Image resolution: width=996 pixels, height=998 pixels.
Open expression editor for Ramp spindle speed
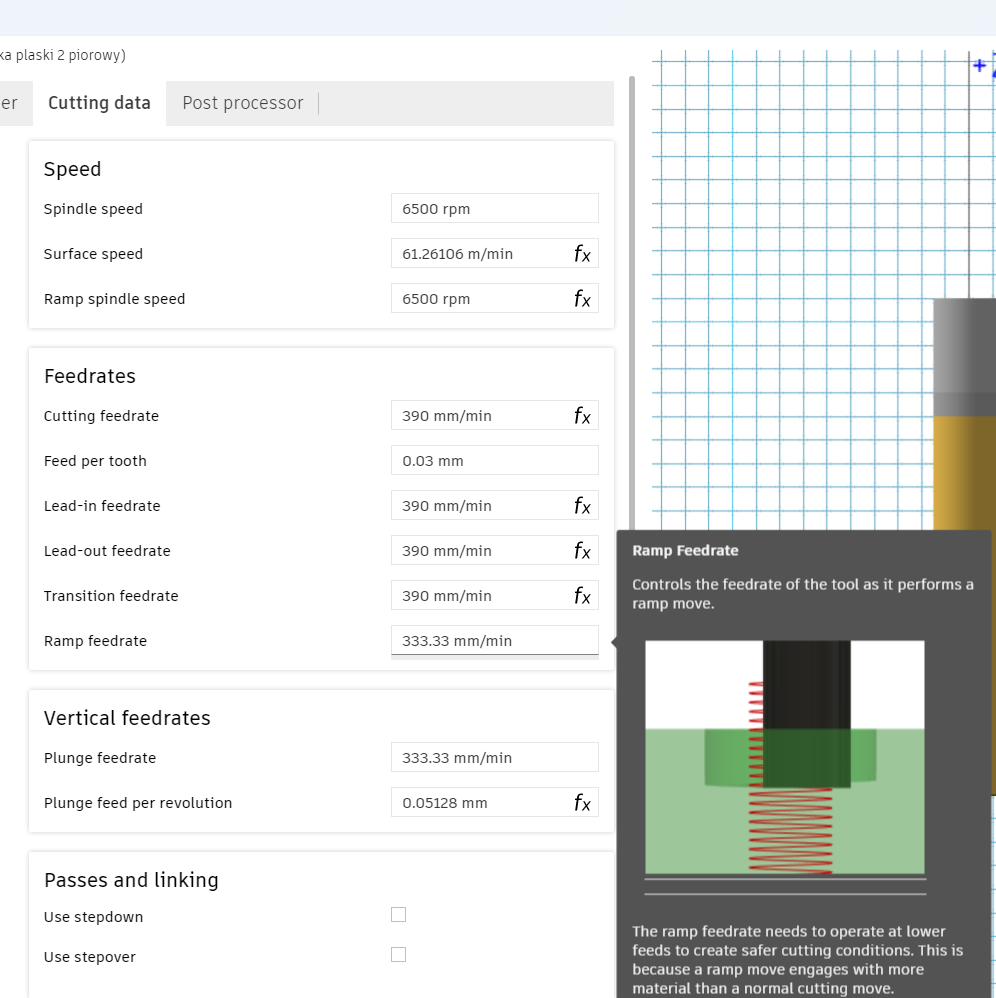point(582,299)
